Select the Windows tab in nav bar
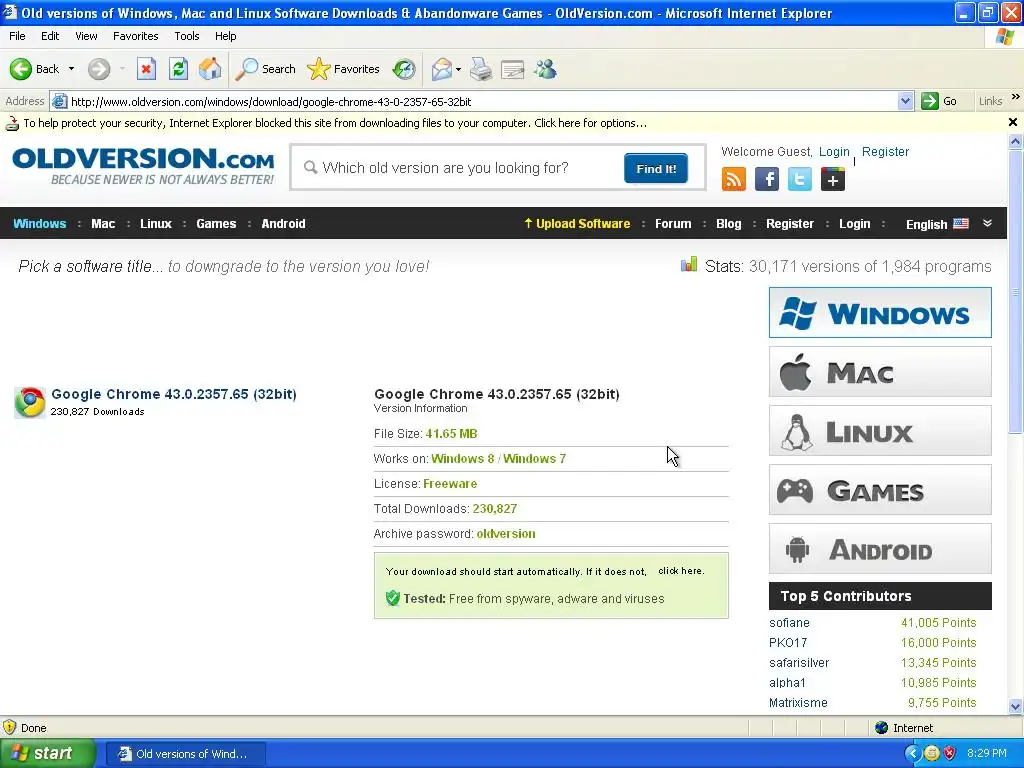 tap(40, 223)
